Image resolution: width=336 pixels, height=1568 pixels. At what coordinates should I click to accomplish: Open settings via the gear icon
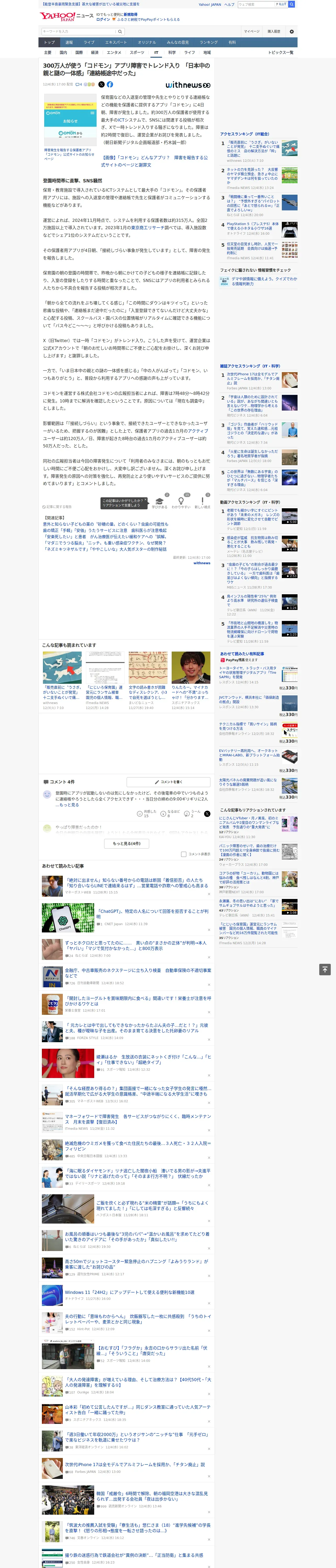[292, 32]
